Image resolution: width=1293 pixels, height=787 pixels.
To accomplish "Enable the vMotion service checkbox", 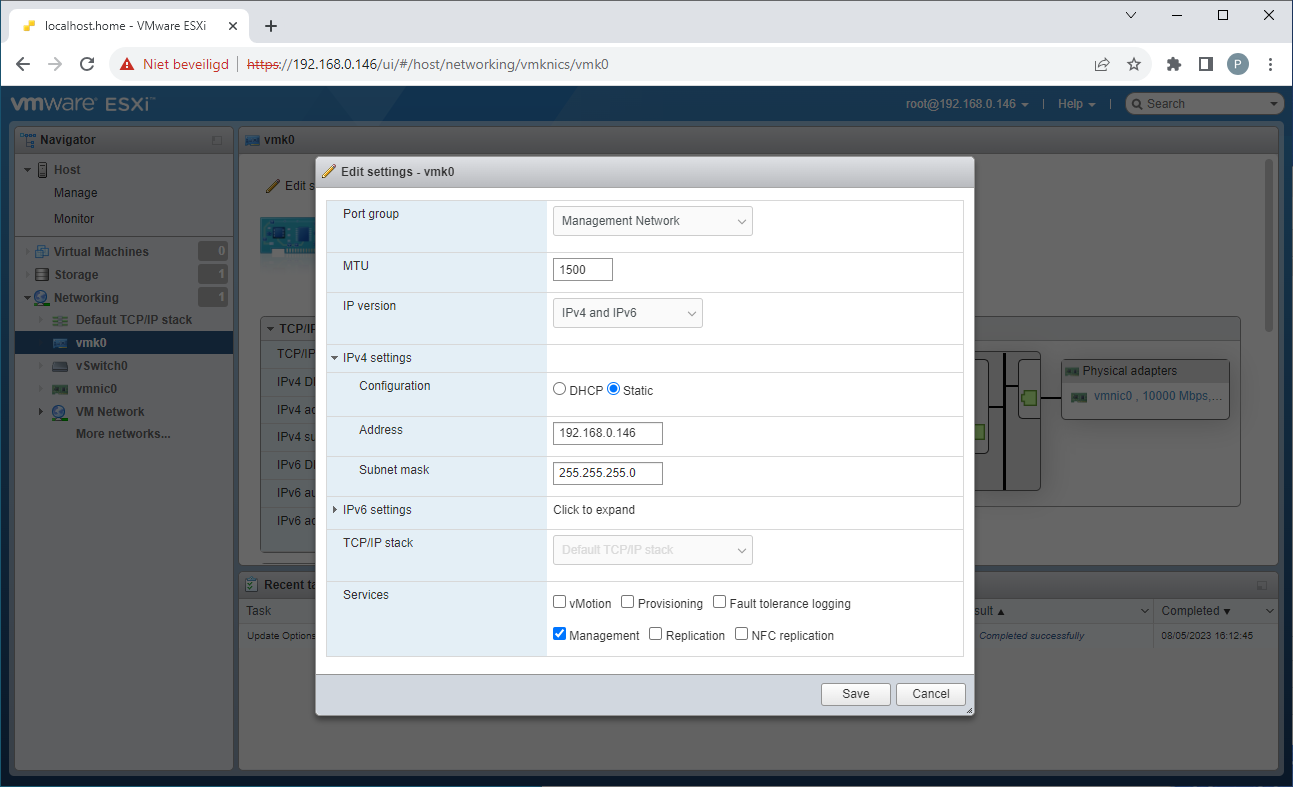I will [x=560, y=601].
